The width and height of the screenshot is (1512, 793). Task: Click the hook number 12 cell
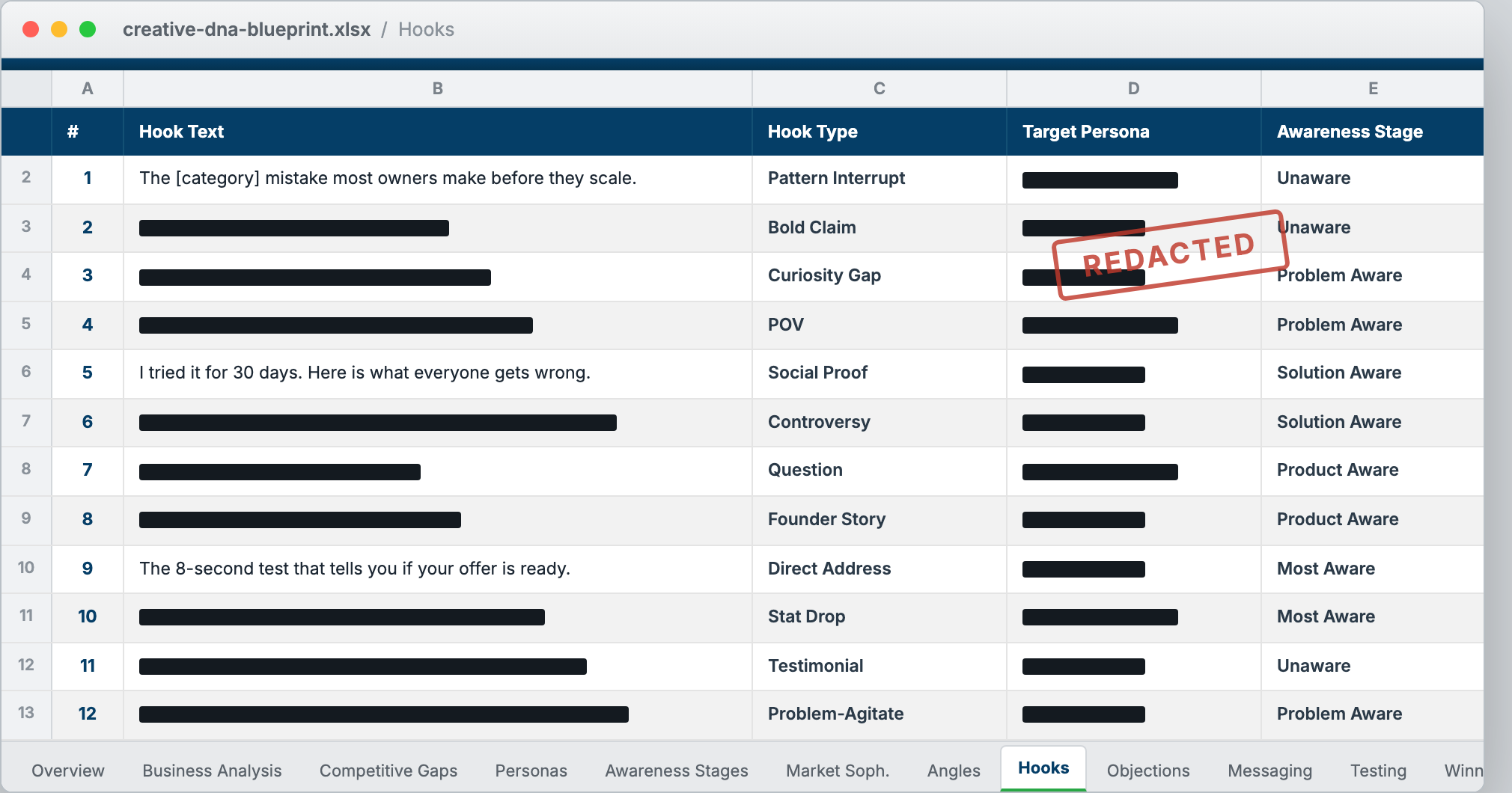pyautogui.click(x=88, y=714)
